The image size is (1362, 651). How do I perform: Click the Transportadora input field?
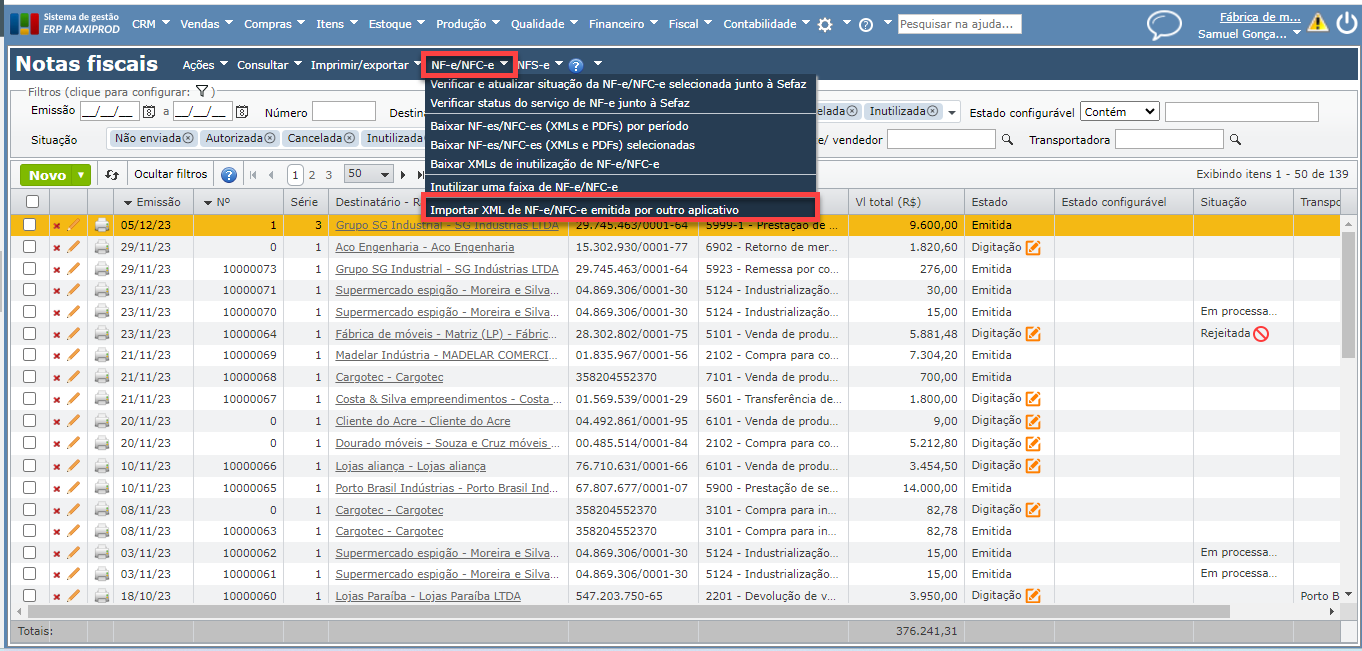[x=1168, y=140]
